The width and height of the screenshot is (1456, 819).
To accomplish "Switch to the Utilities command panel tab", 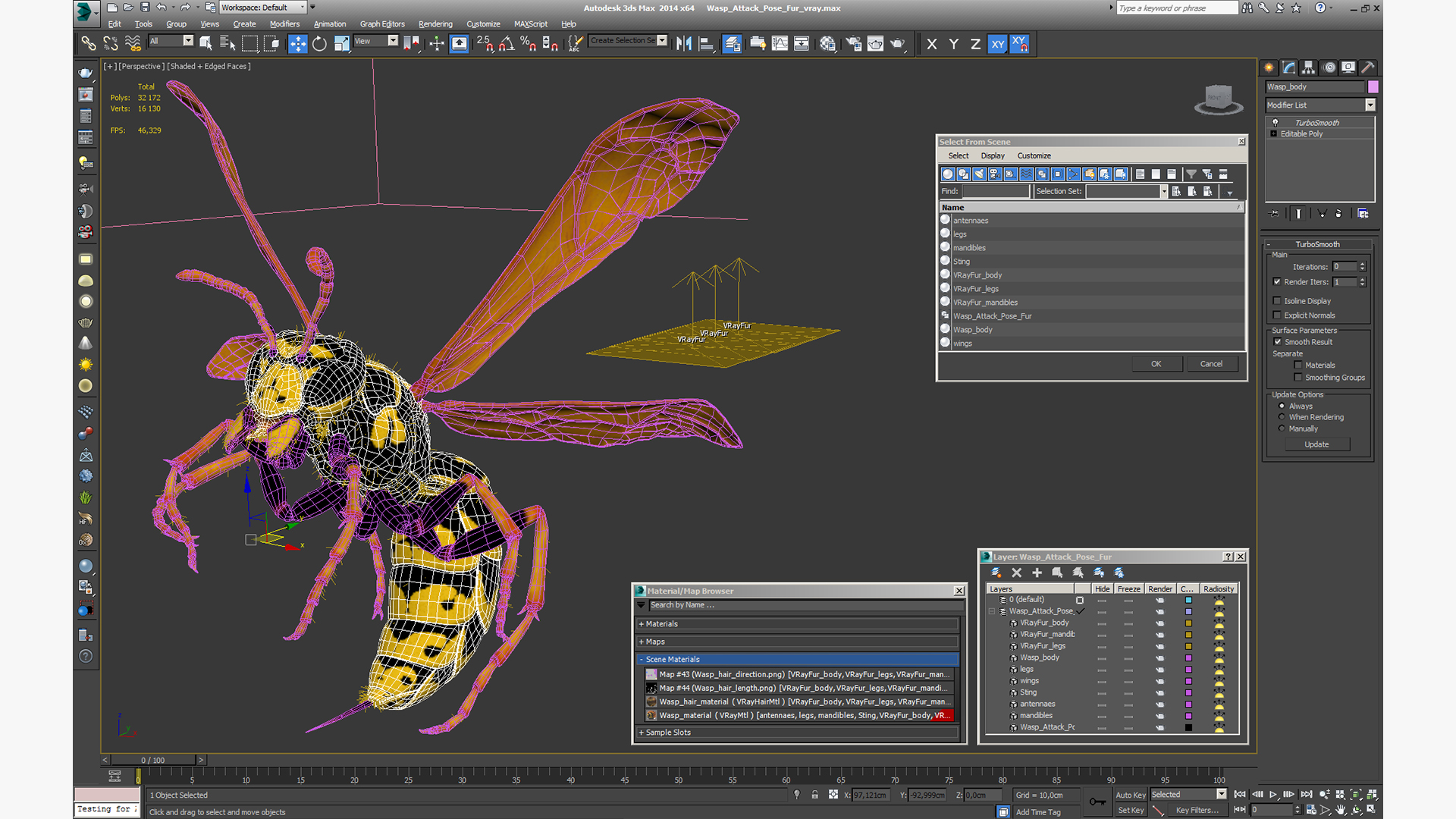I will pyautogui.click(x=1368, y=67).
